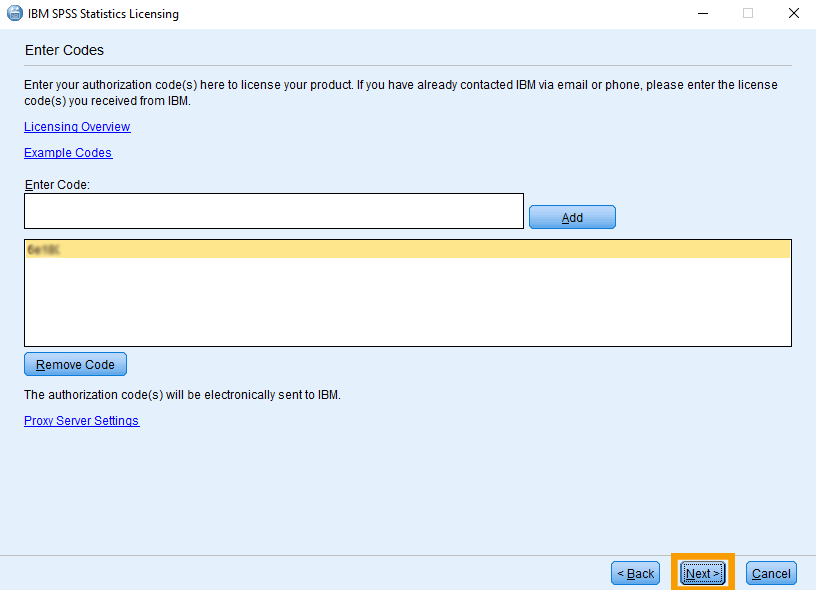This screenshot has height=590, width=816.
Task: Click the IBM SPSS Statistics title bar icon
Action: (x=15, y=14)
